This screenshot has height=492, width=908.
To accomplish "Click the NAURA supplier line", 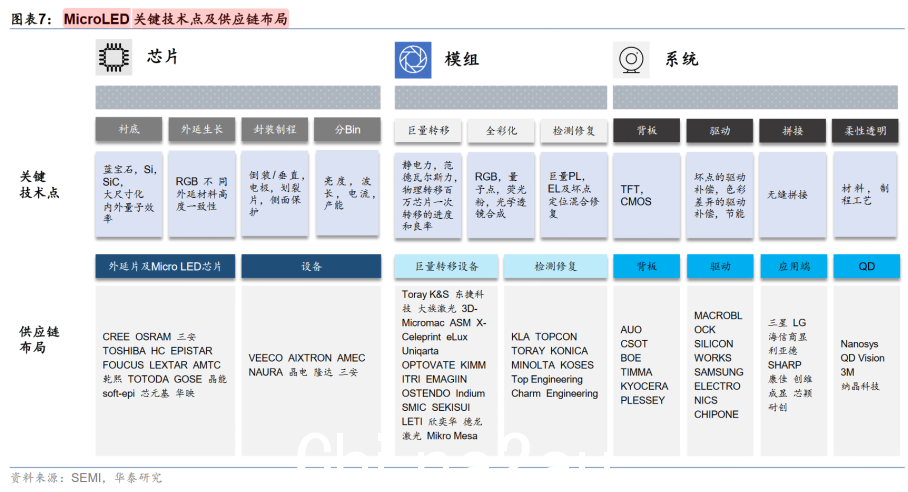I will point(303,372).
